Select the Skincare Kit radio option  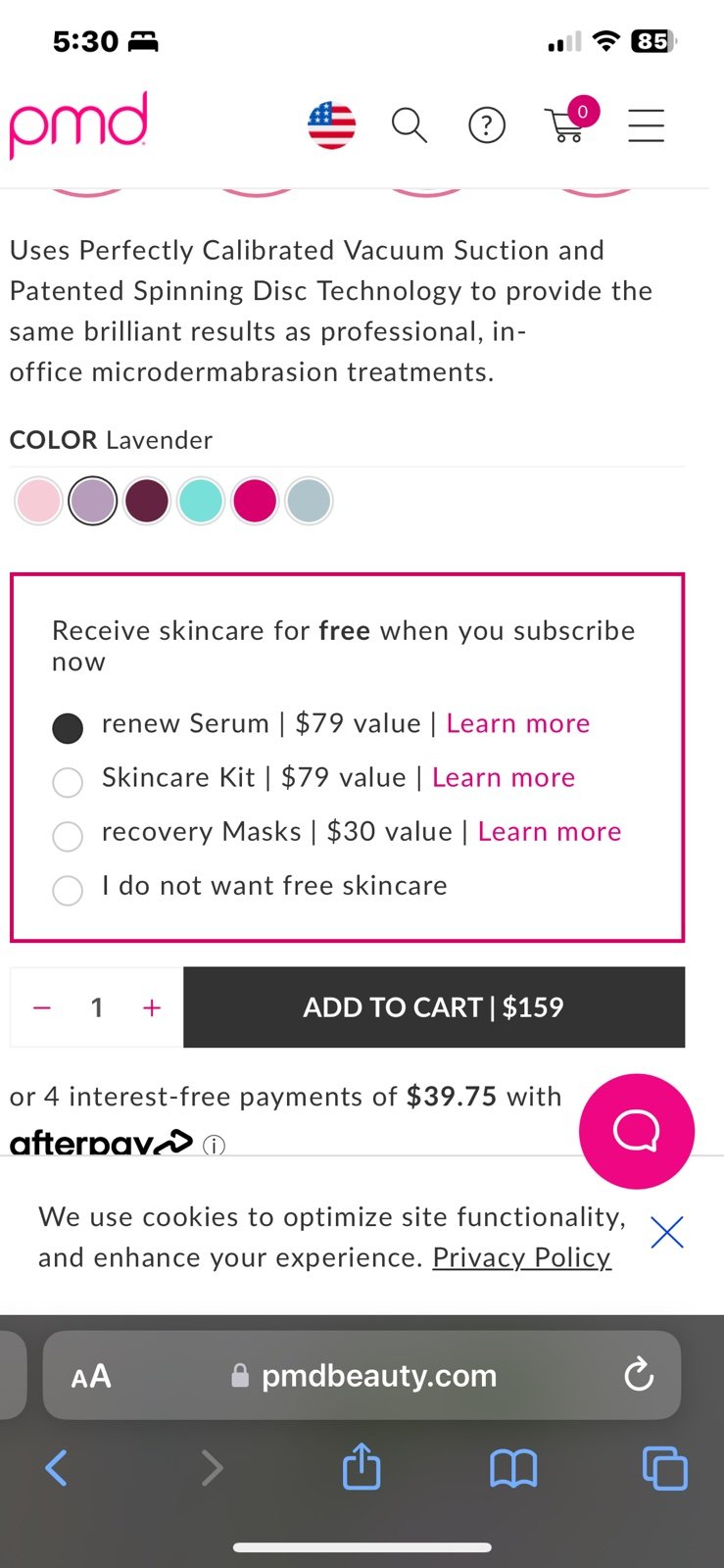click(x=68, y=782)
